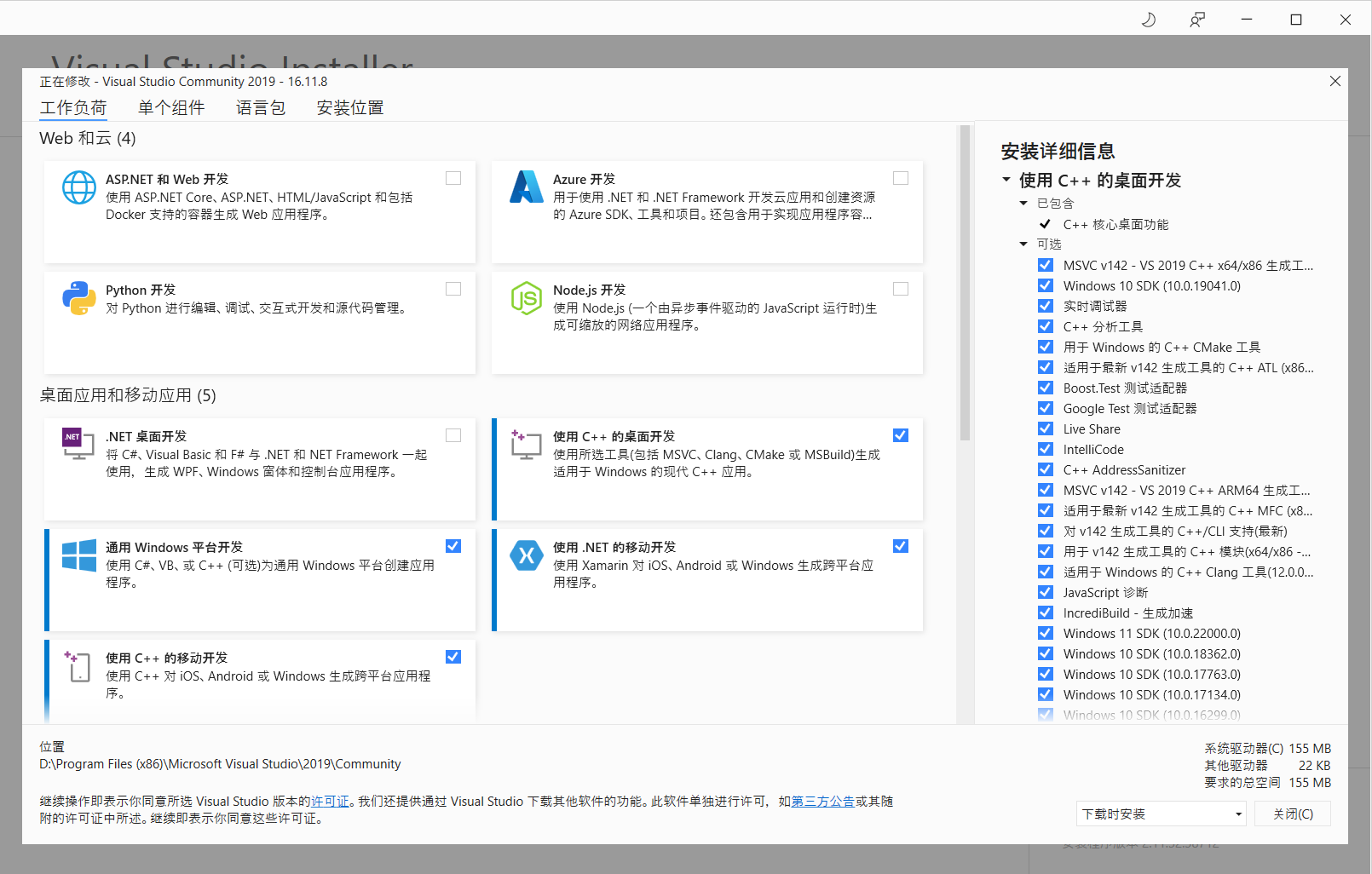Enable the .NET desktop development checkbox
1372x874 pixels.
(453, 435)
